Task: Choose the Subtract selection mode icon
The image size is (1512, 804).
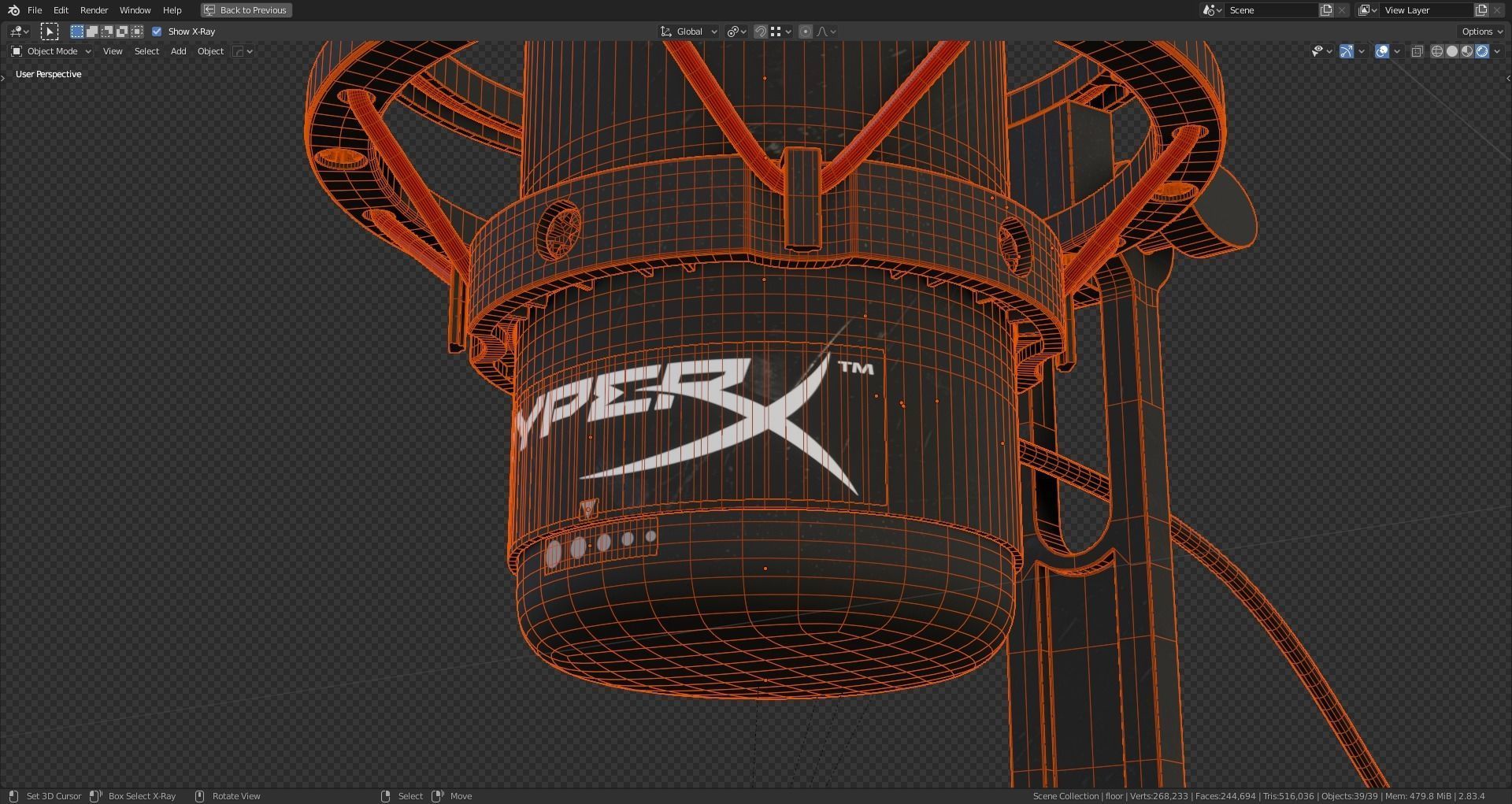Action: click(x=107, y=31)
